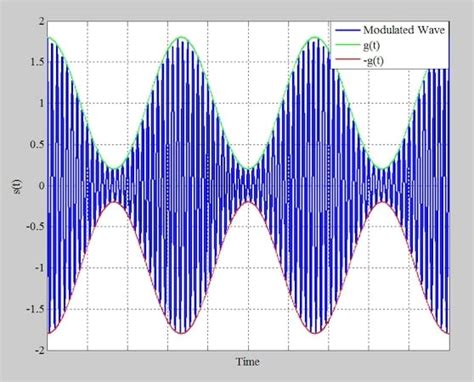Viewport: 474px width, 382px height.
Task: Click y-axis tick label -1
Action: (39, 268)
